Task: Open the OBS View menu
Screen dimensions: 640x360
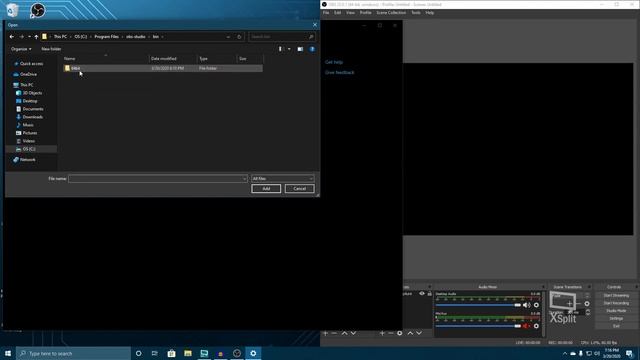Action: (x=350, y=13)
